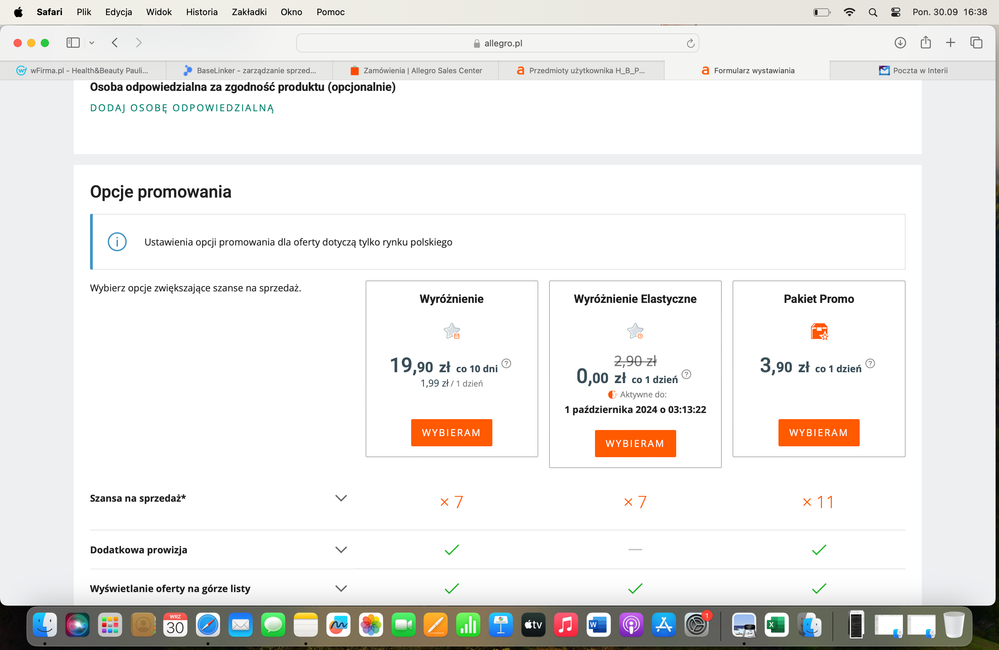Open the Zakładki menu

tap(248, 12)
